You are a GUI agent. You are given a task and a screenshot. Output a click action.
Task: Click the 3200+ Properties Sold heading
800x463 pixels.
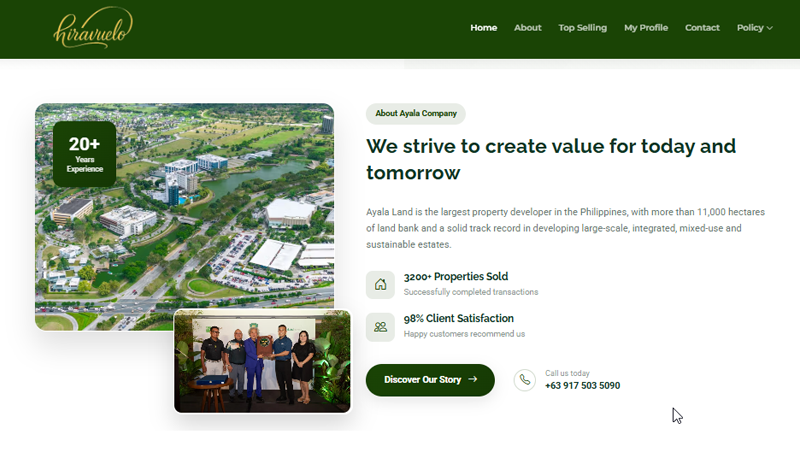tap(456, 277)
